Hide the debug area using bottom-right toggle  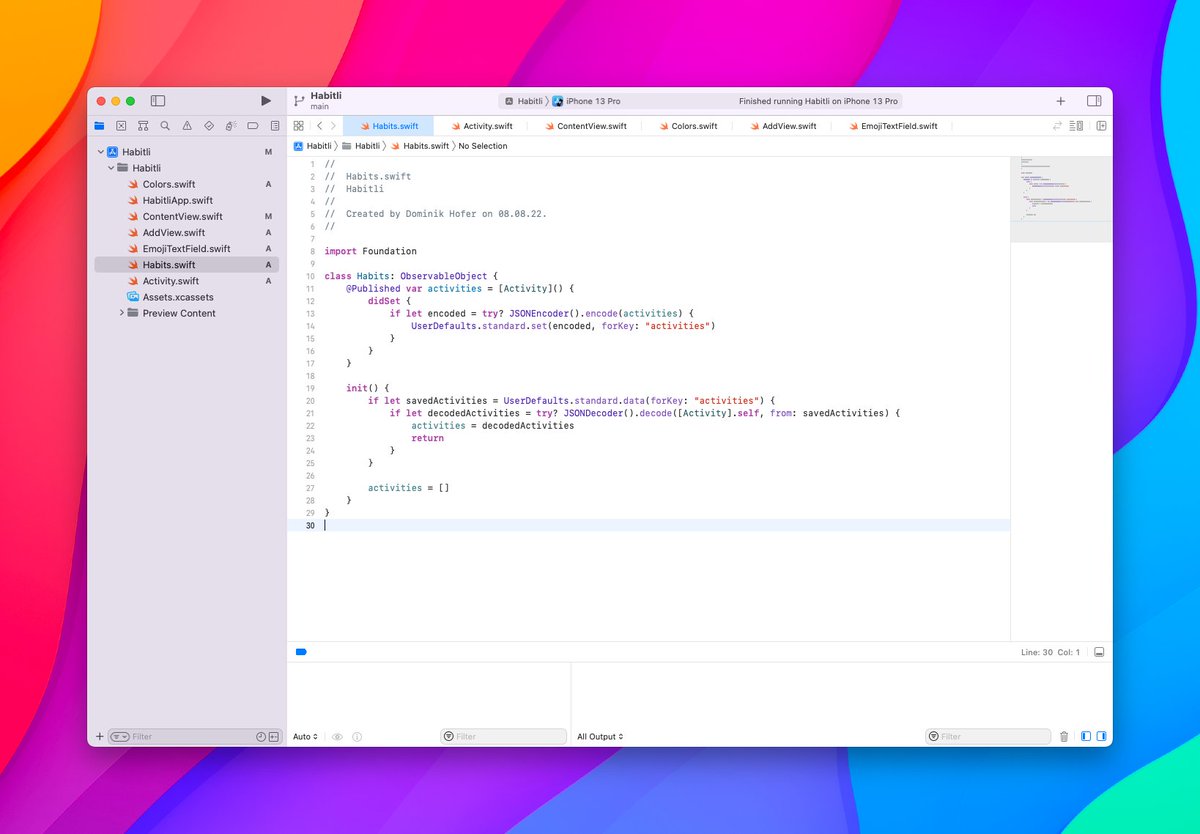click(1099, 652)
